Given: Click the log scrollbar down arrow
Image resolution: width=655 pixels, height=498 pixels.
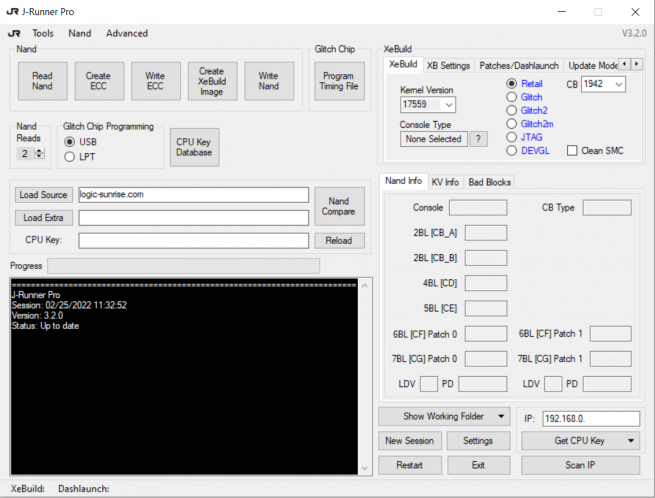Looking at the screenshot, I should click(x=365, y=468).
